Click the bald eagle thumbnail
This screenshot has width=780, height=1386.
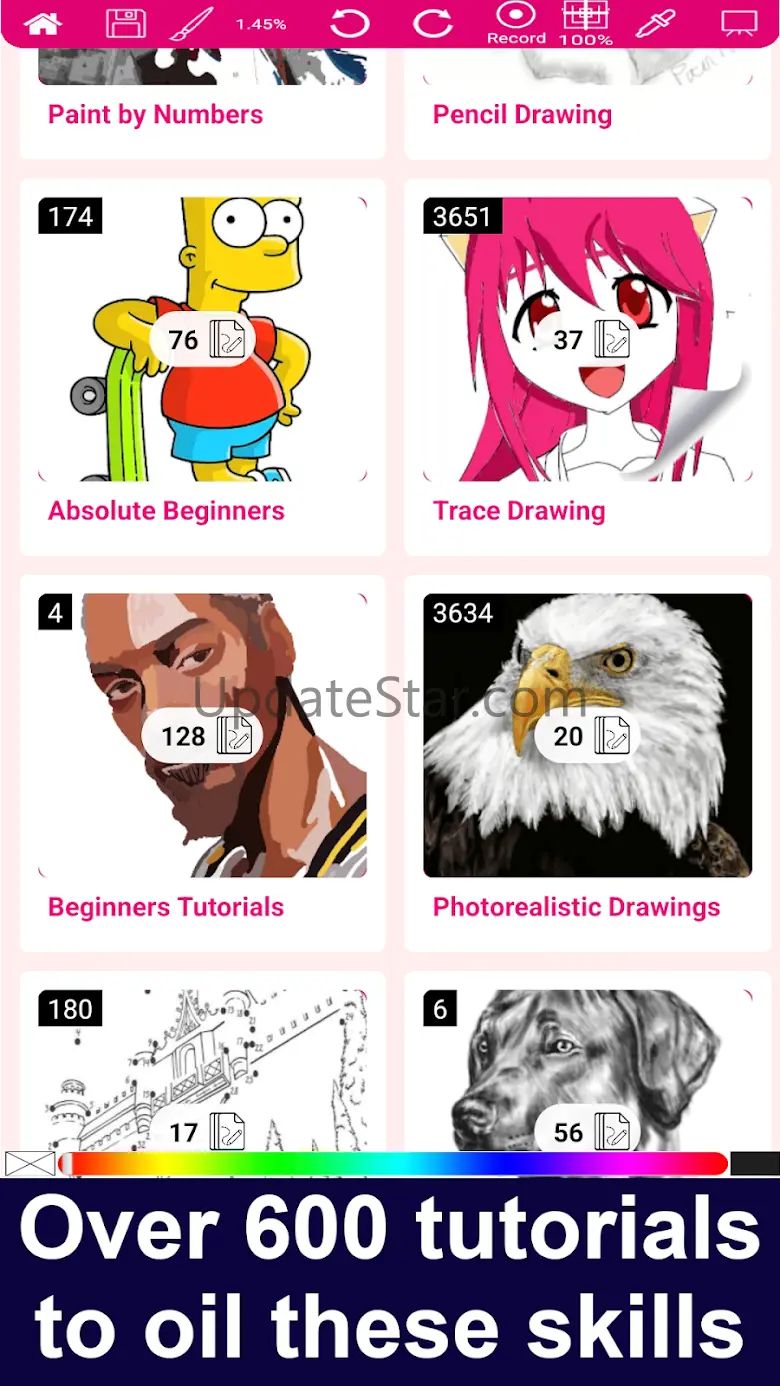click(588, 736)
